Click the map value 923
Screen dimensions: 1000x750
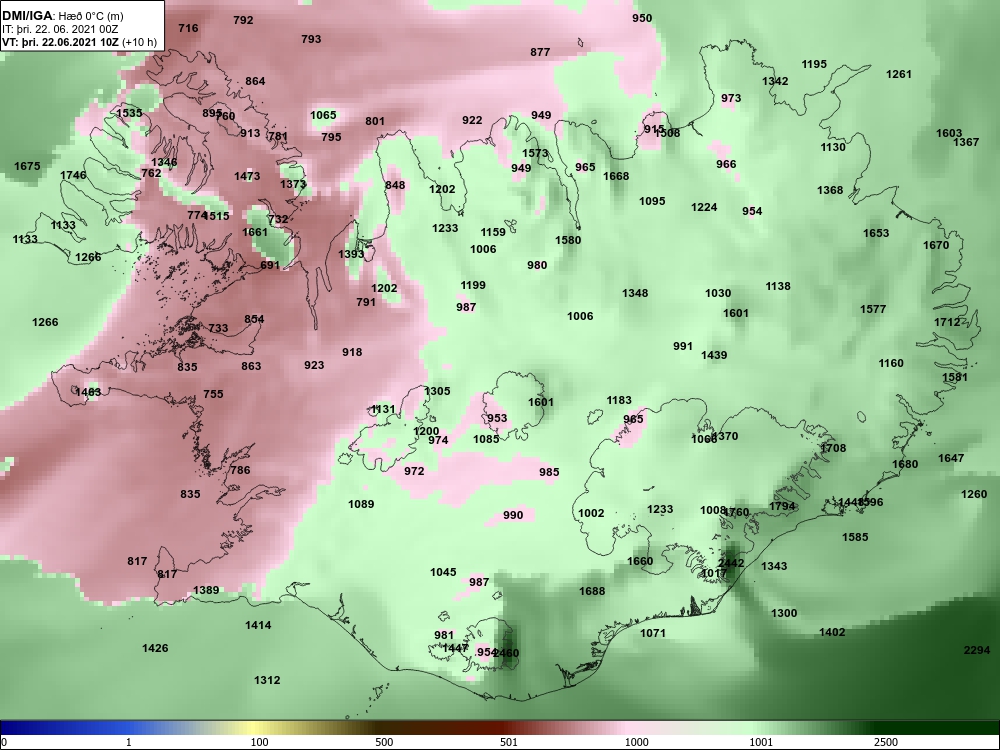314,365
